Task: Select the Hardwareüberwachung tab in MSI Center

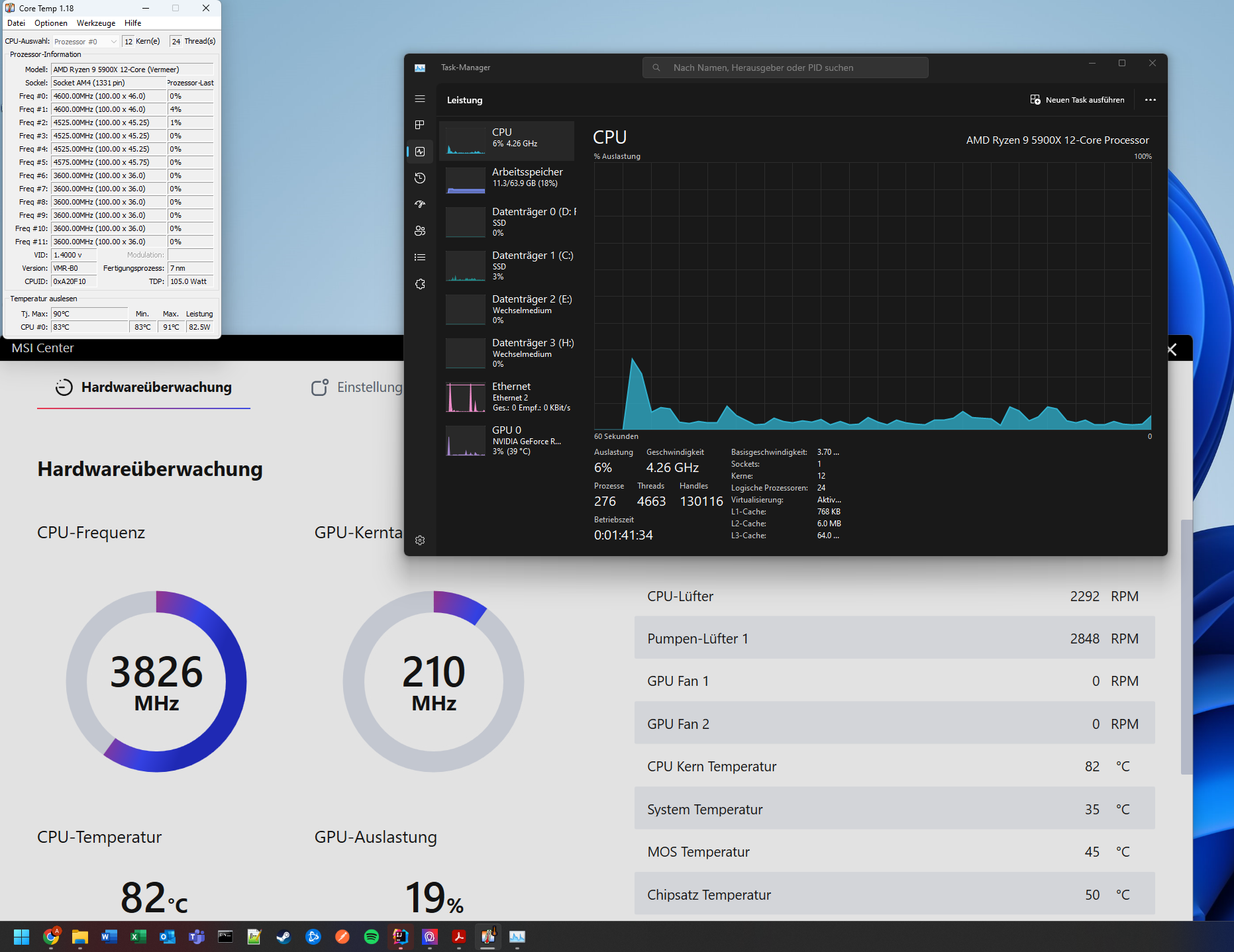Action: 144,387
